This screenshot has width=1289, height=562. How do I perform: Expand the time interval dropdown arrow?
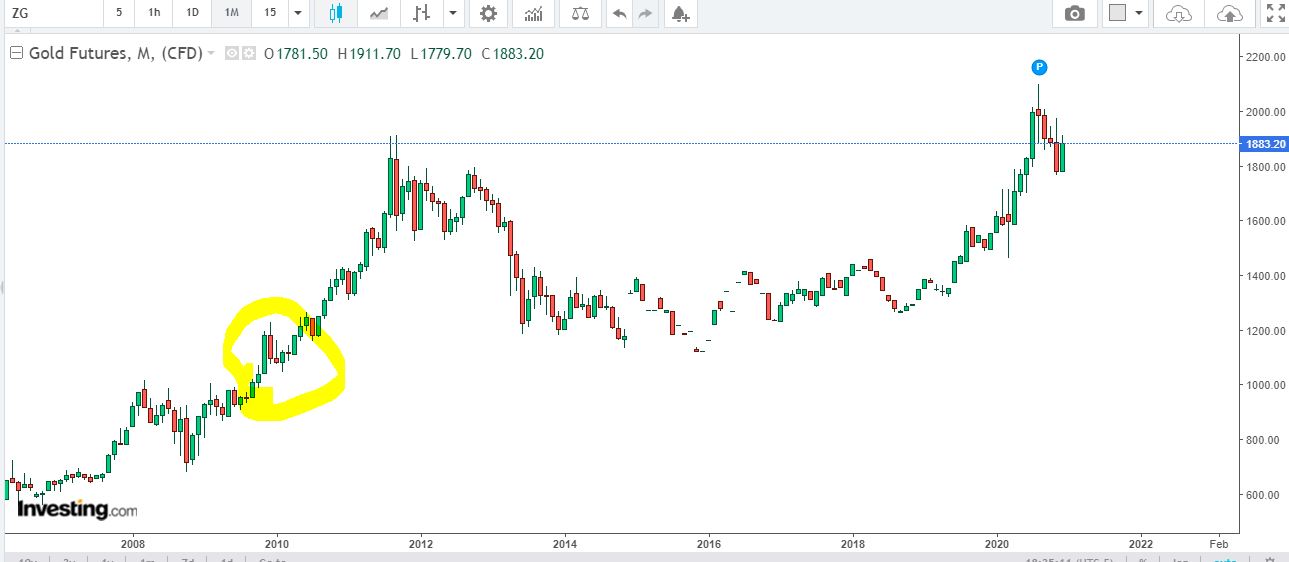click(x=297, y=13)
